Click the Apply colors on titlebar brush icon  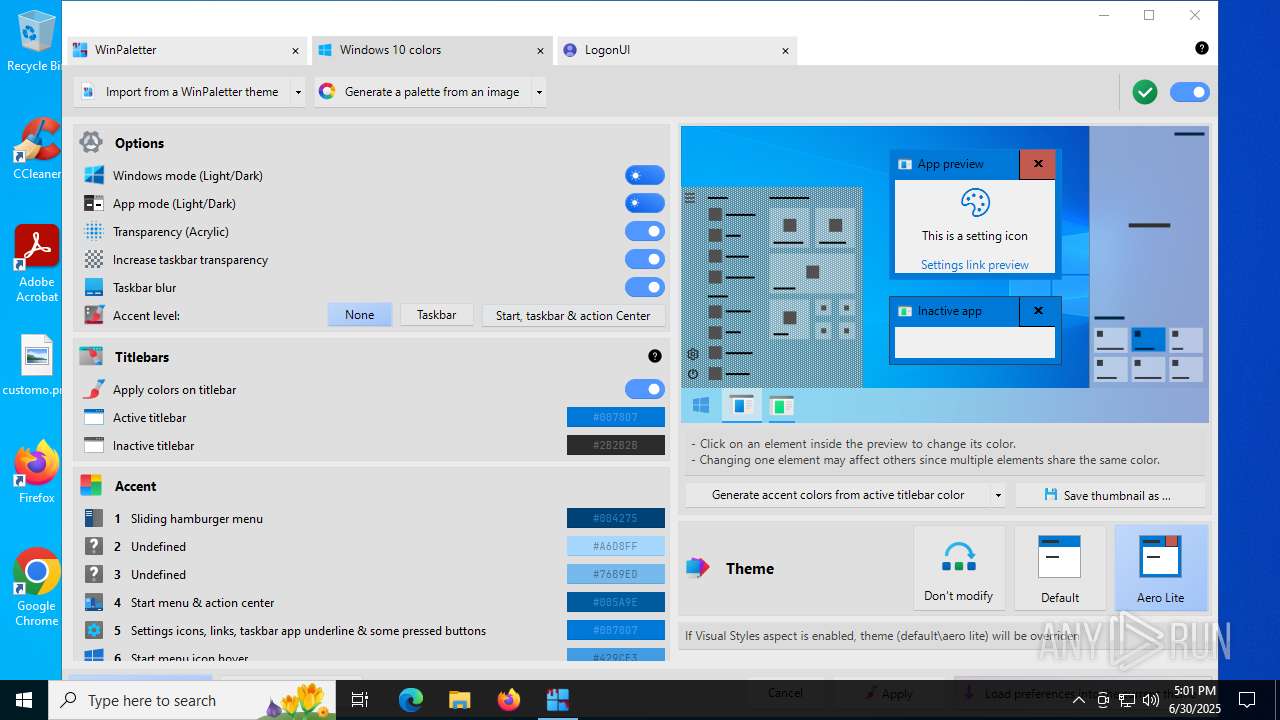(94, 389)
